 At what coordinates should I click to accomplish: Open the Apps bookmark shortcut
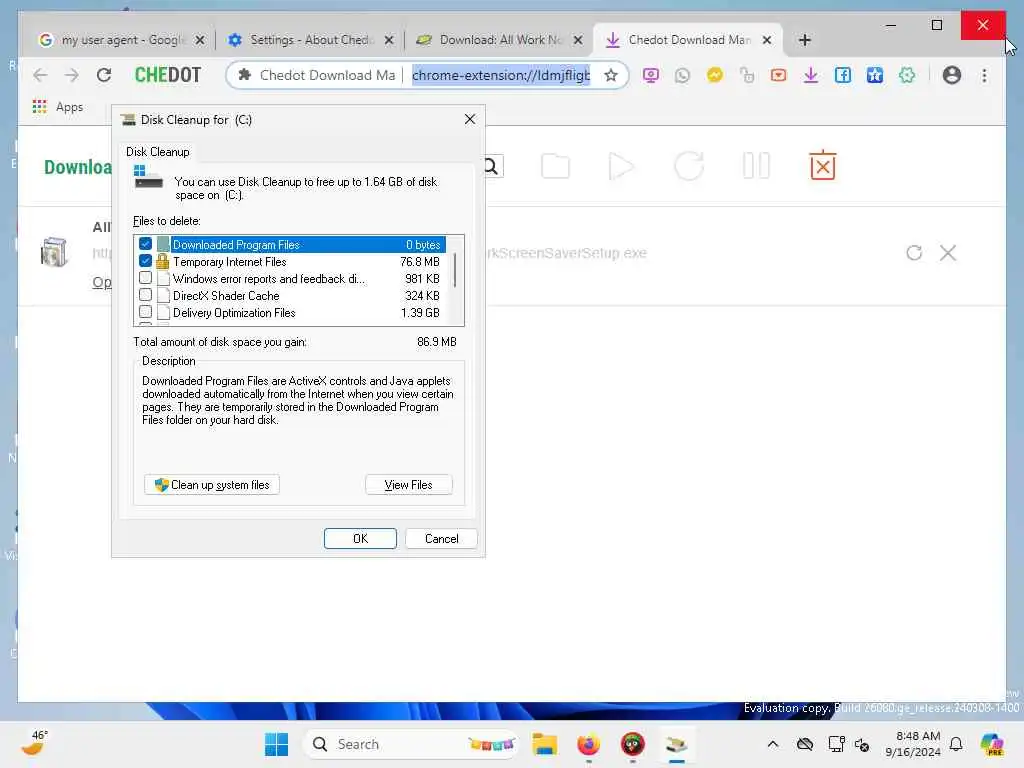58,106
